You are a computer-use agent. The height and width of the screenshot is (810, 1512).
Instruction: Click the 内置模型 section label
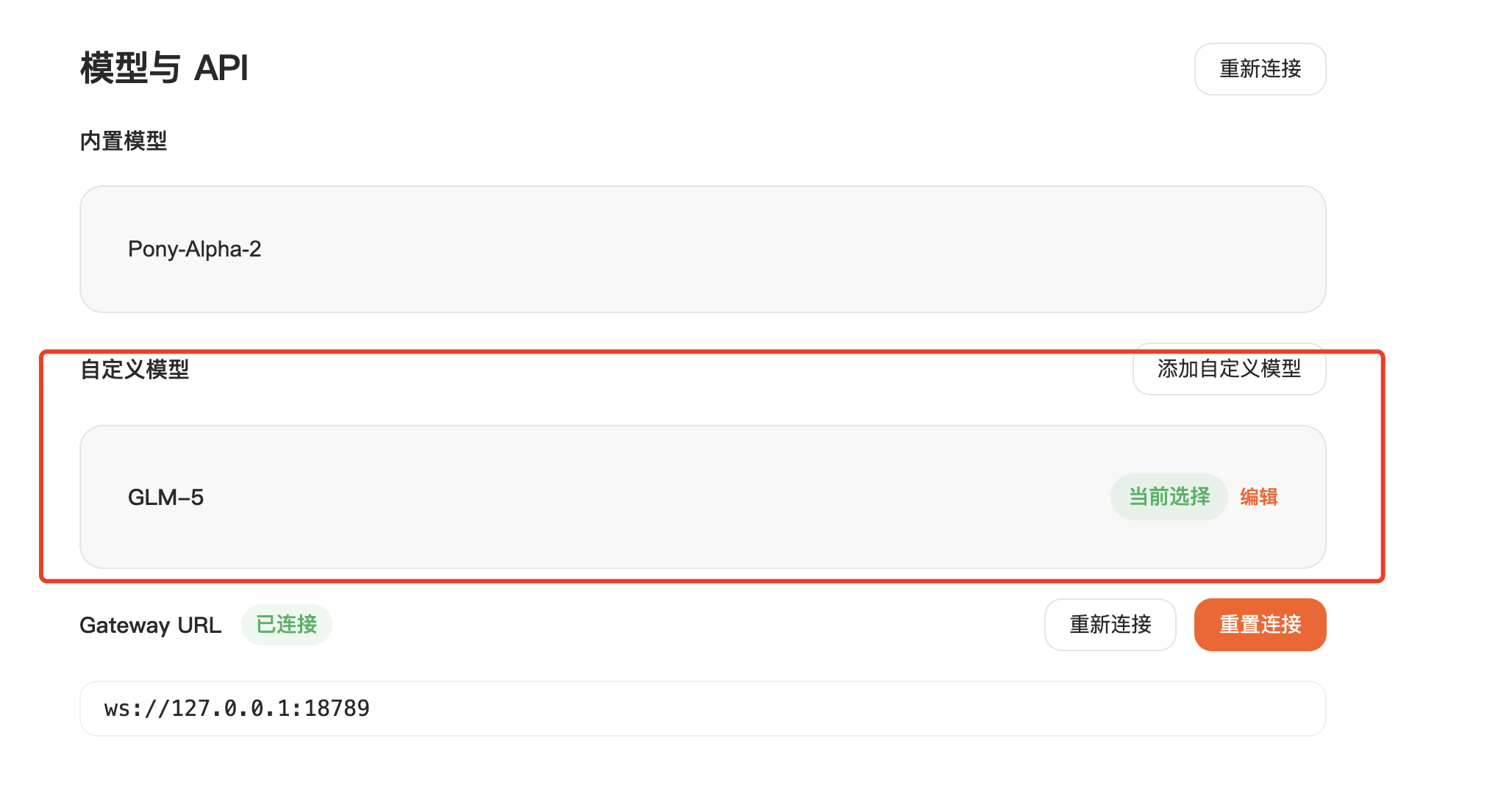point(124,141)
